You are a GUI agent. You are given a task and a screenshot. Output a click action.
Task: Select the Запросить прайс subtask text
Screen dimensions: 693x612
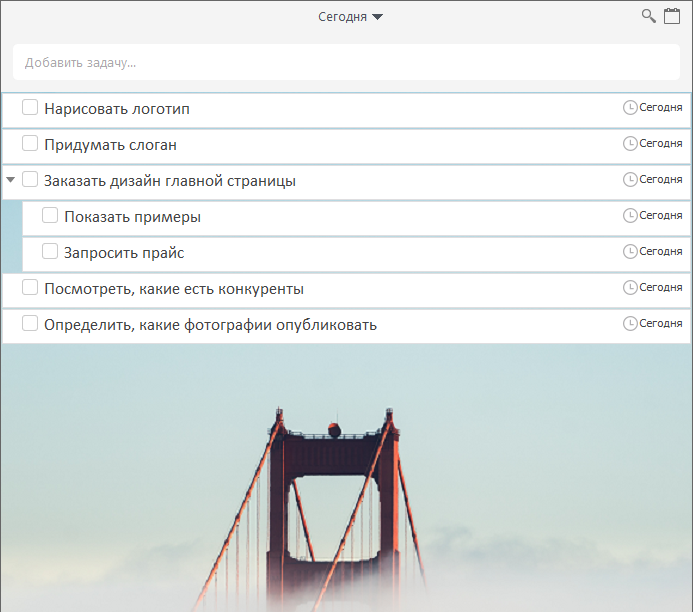click(x=124, y=253)
